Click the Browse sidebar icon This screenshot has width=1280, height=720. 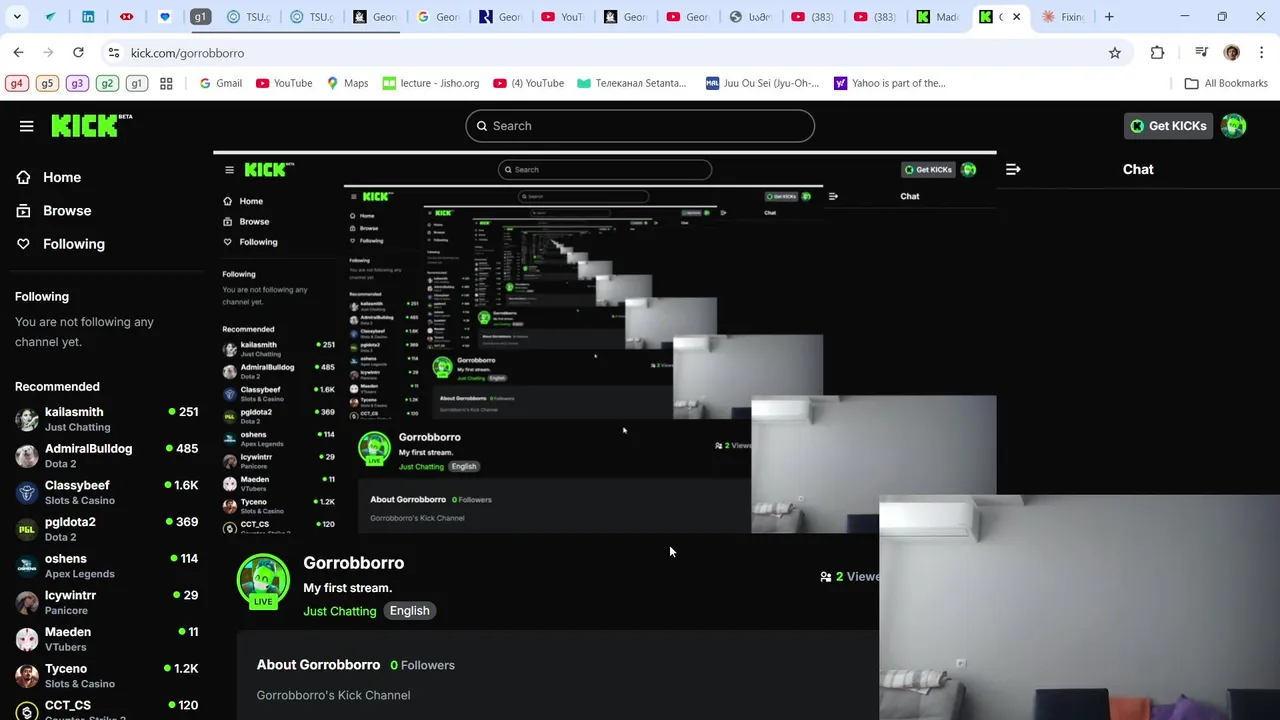(23, 211)
